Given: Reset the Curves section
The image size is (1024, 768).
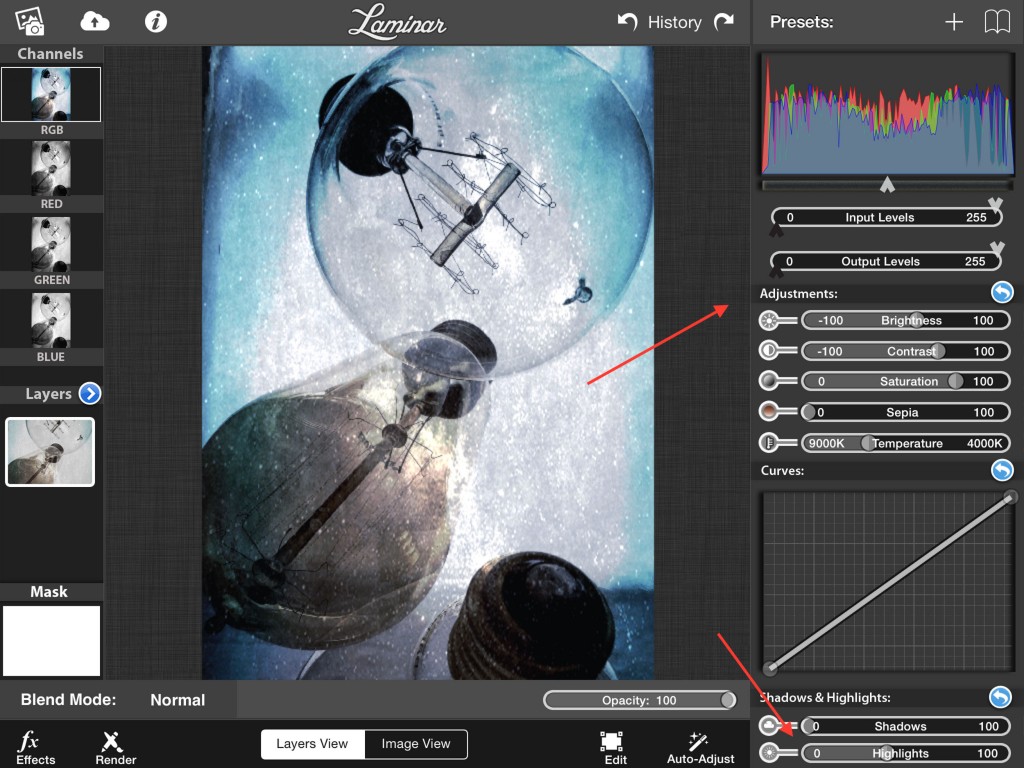Looking at the screenshot, I should click(1002, 470).
